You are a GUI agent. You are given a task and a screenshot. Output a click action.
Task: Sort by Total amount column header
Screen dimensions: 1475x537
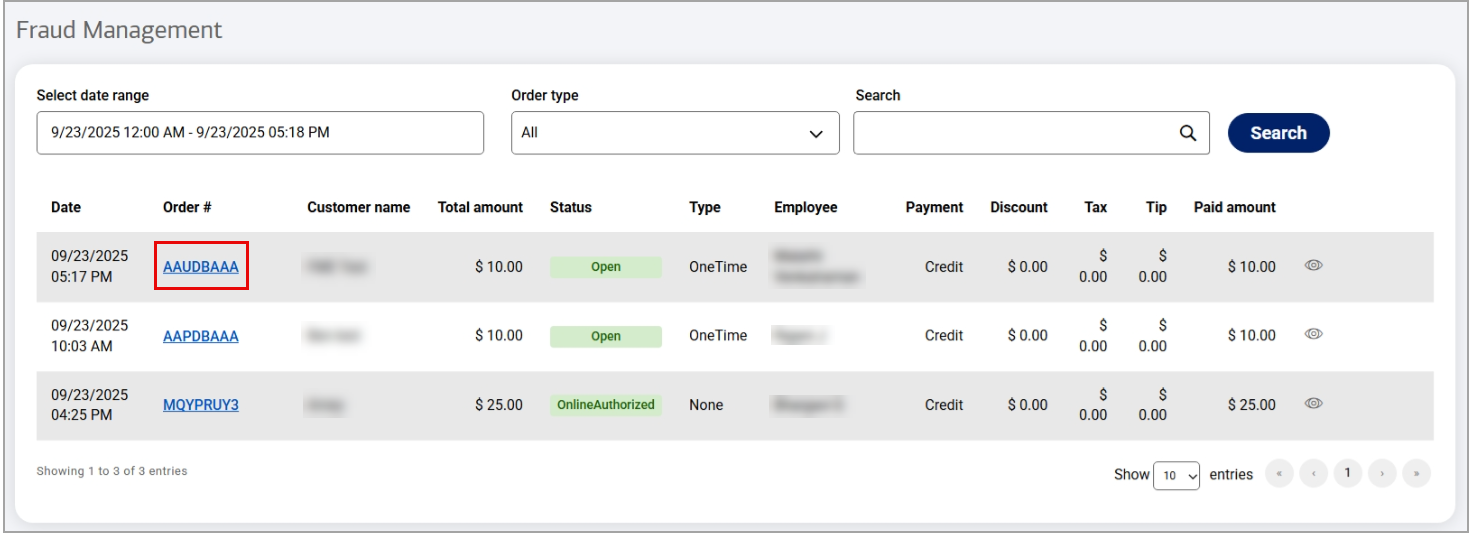[480, 207]
